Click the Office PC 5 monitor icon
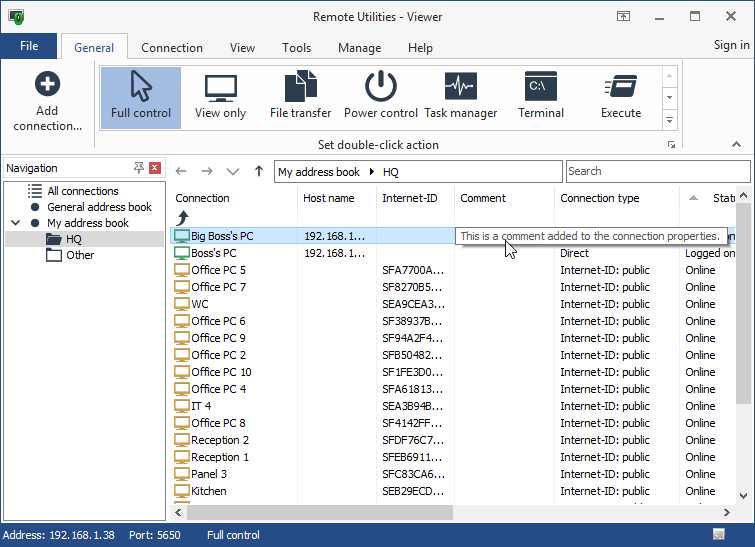The width and height of the screenshot is (755, 547). [x=182, y=270]
